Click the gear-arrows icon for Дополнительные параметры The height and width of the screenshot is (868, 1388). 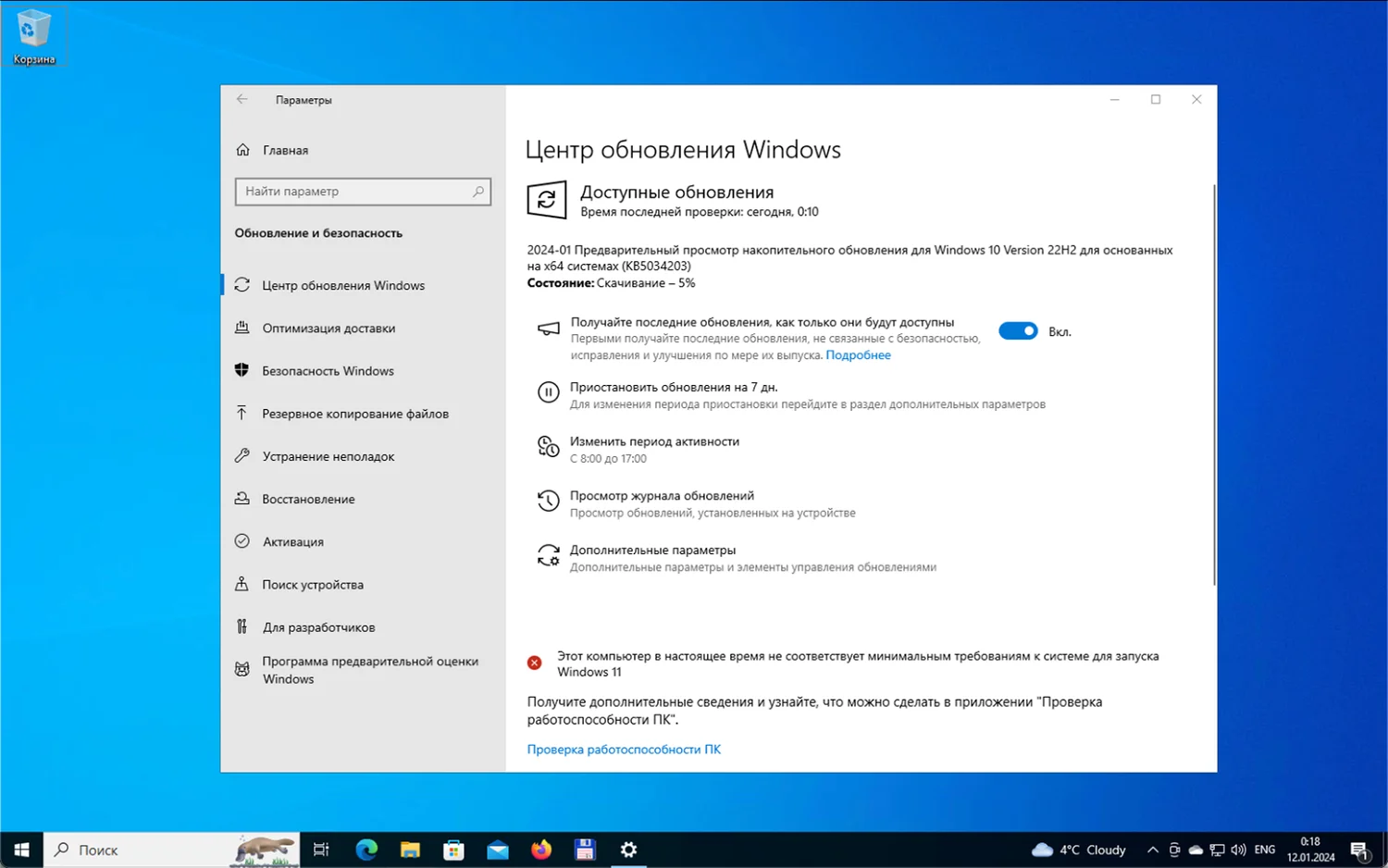[x=549, y=555]
